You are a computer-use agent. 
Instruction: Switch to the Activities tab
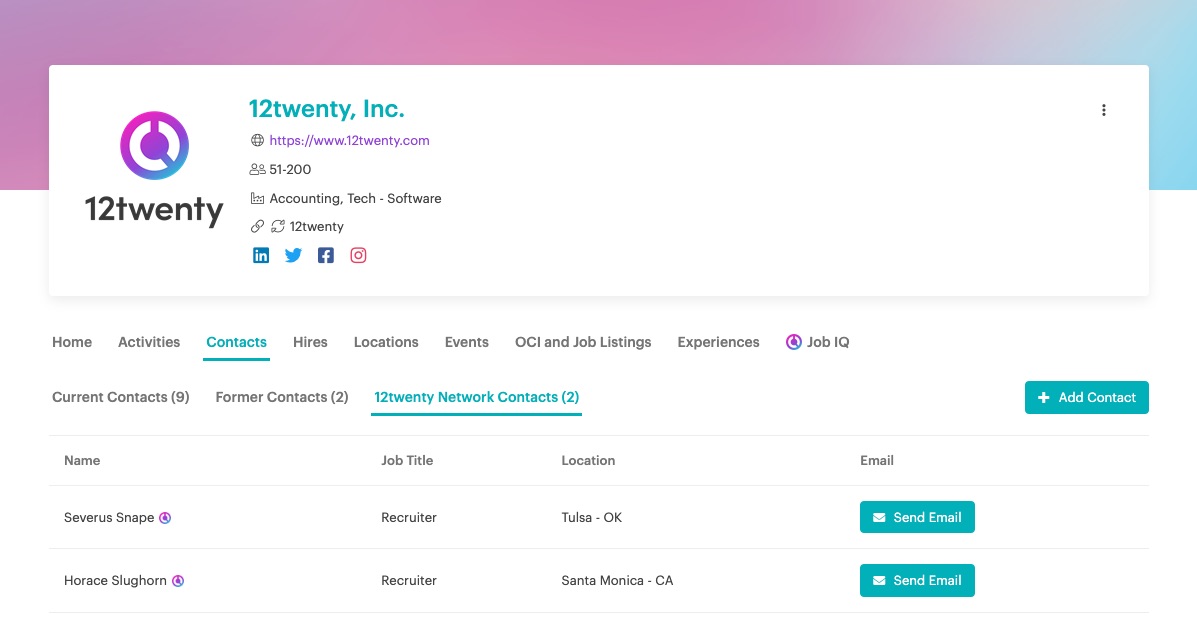click(x=149, y=342)
